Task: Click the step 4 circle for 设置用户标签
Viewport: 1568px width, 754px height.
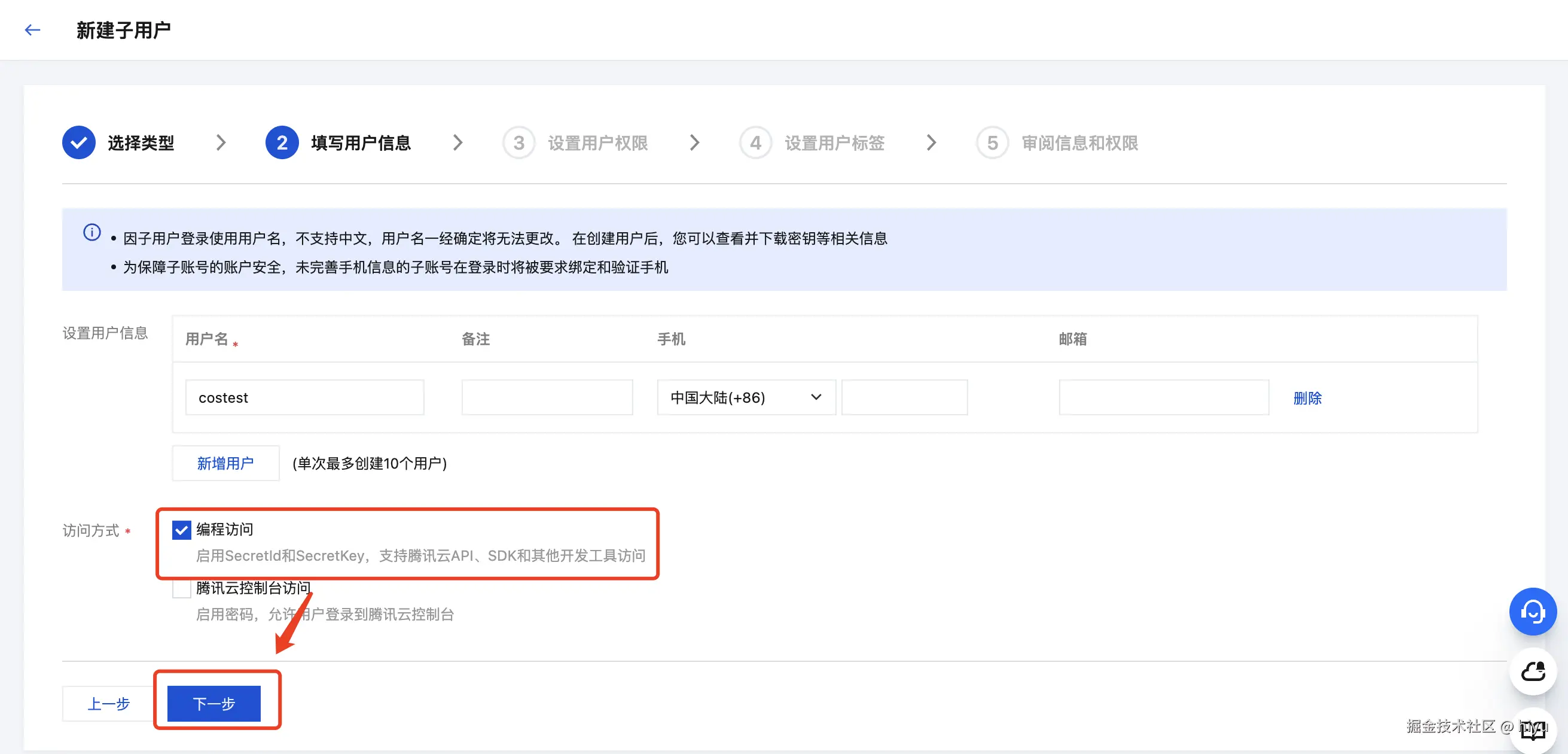Action: [755, 142]
